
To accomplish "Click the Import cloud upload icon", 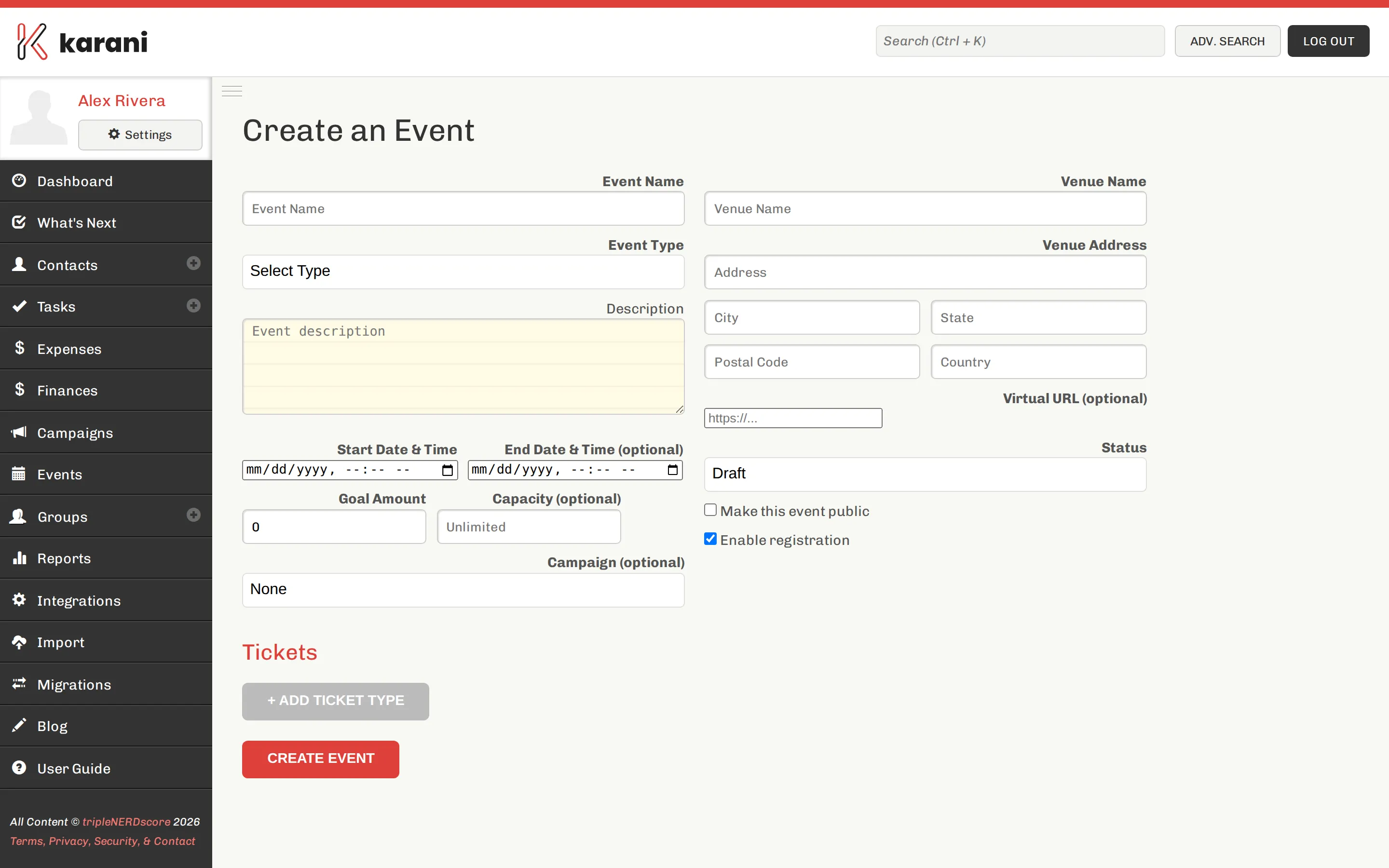I will (x=19, y=642).
